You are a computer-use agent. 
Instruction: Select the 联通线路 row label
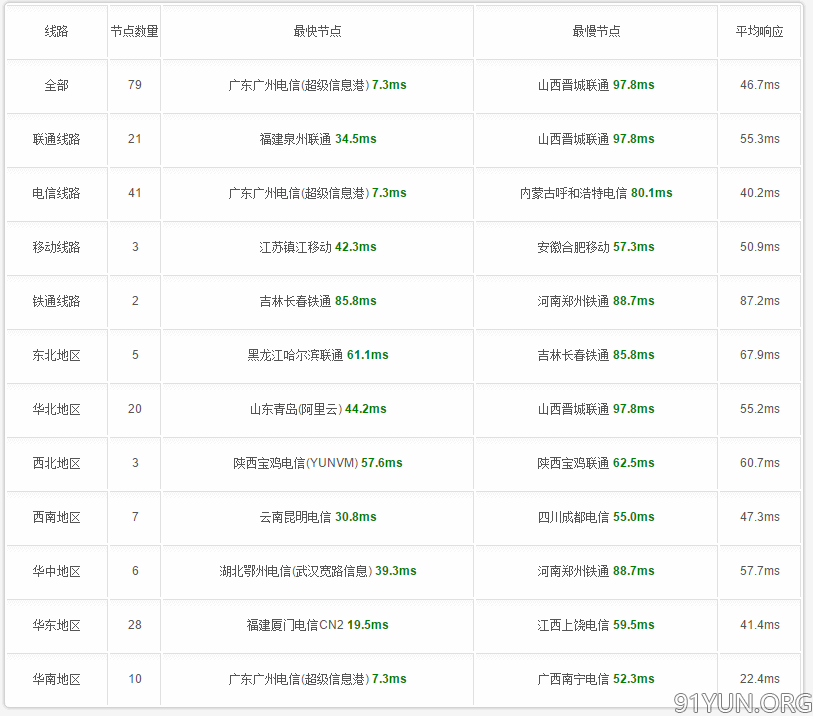[x=57, y=139]
